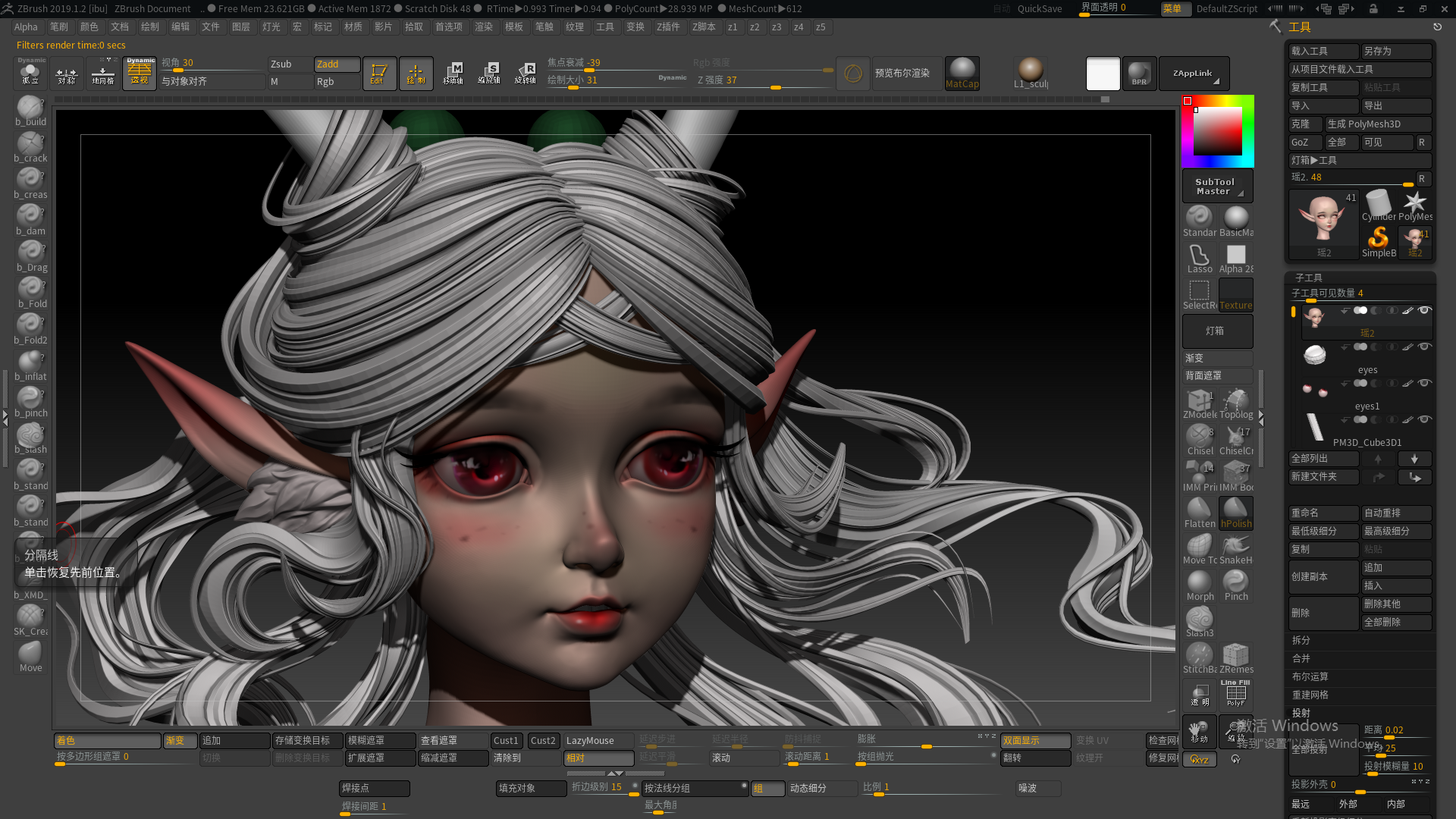Image resolution: width=1456 pixels, height=819 pixels.
Task: Open the 颜色 color menu
Action: coord(89,27)
